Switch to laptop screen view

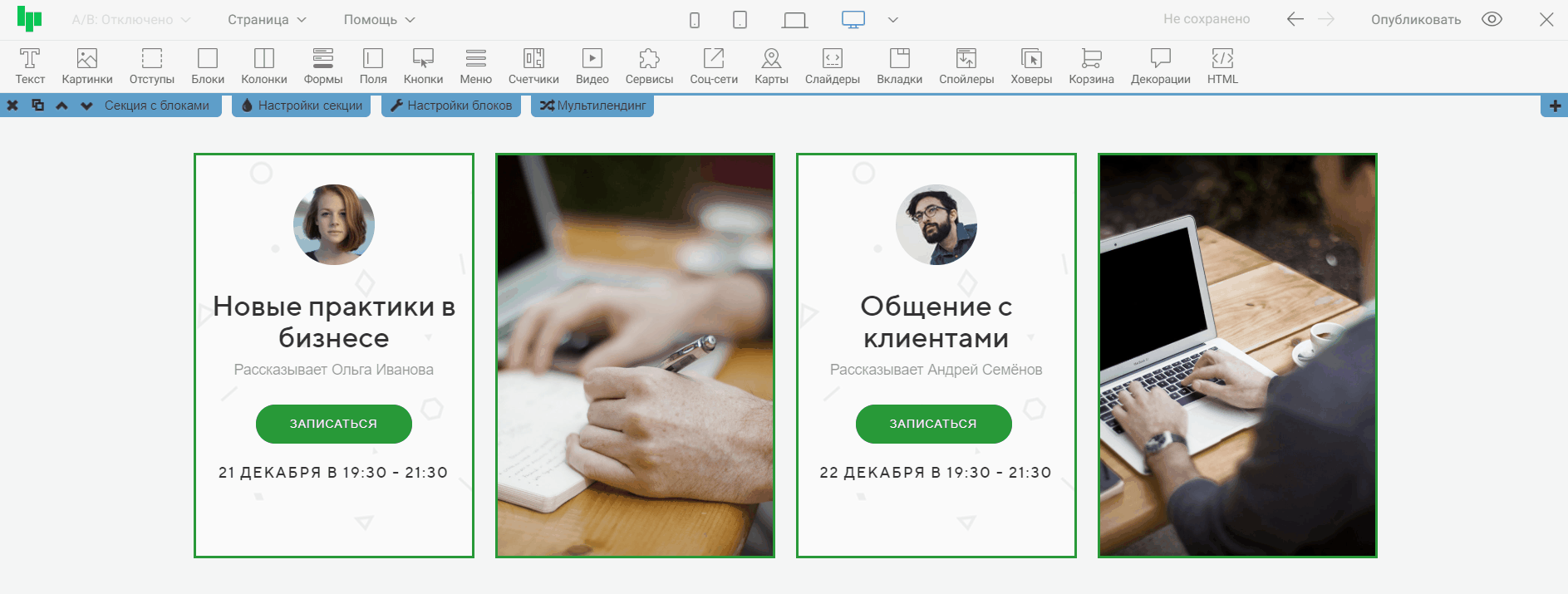coord(794,20)
